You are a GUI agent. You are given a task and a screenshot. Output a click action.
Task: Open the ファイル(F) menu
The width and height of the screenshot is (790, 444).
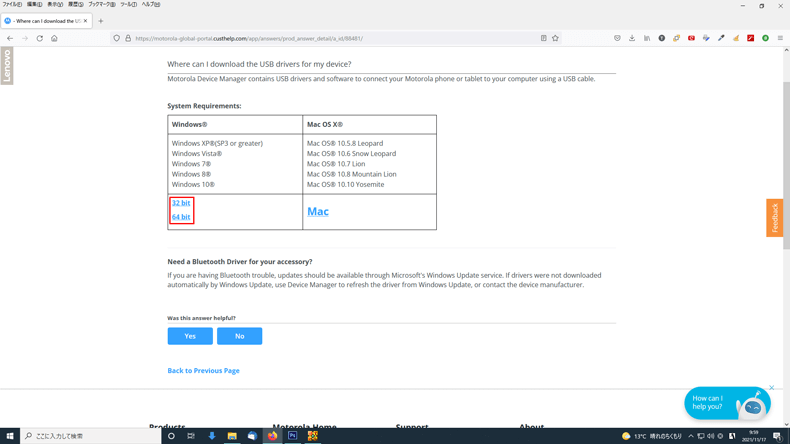[12, 5]
